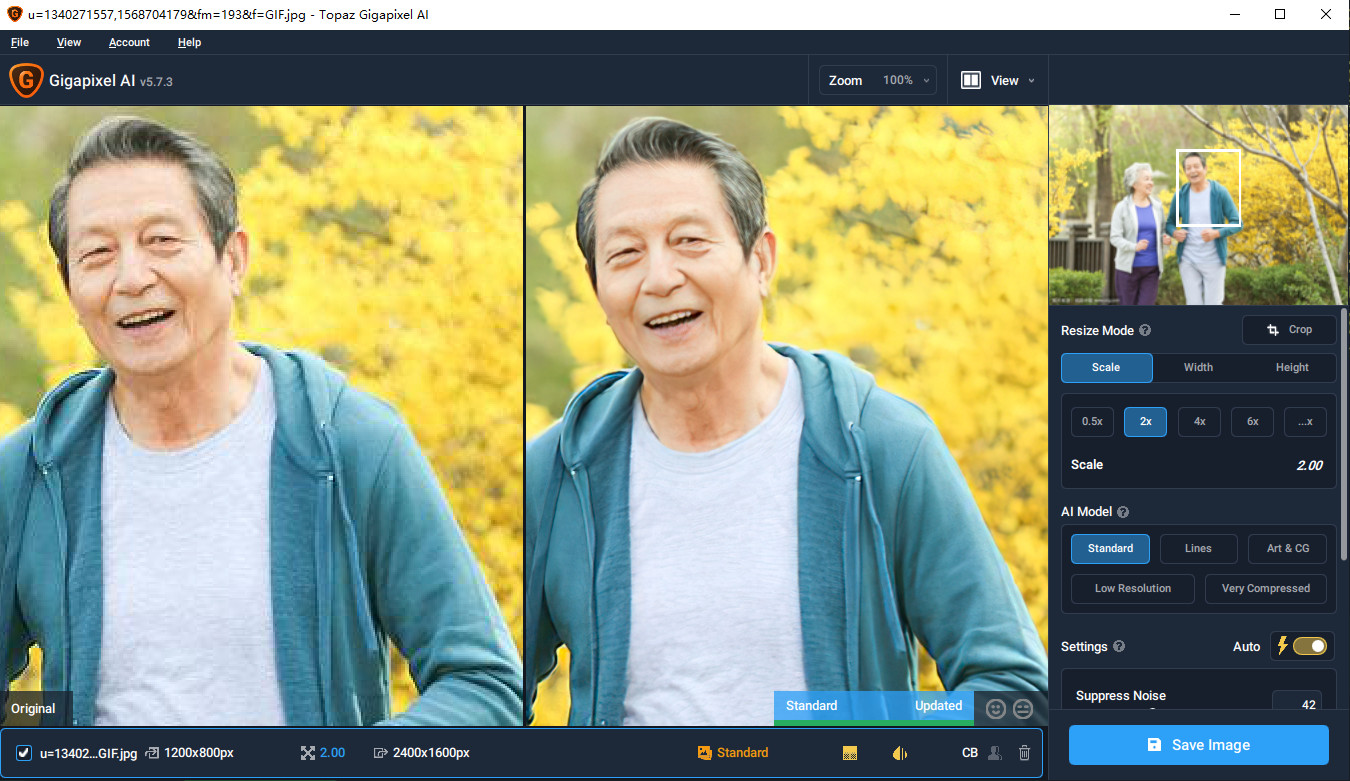
Task: Choose the 2x scale factor
Action: [1145, 422]
